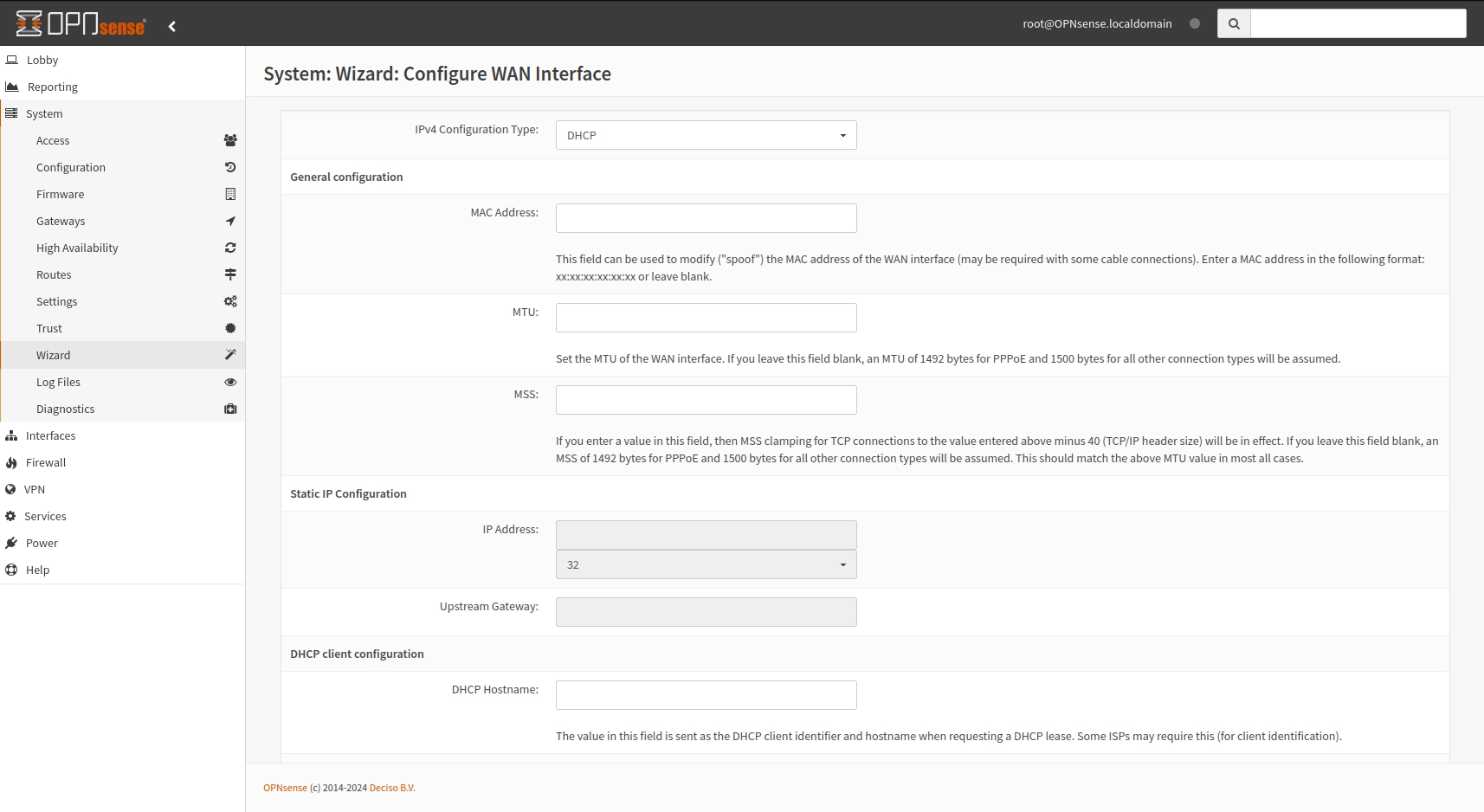Focus the top search input box
1484x812 pixels.
click(x=1358, y=23)
